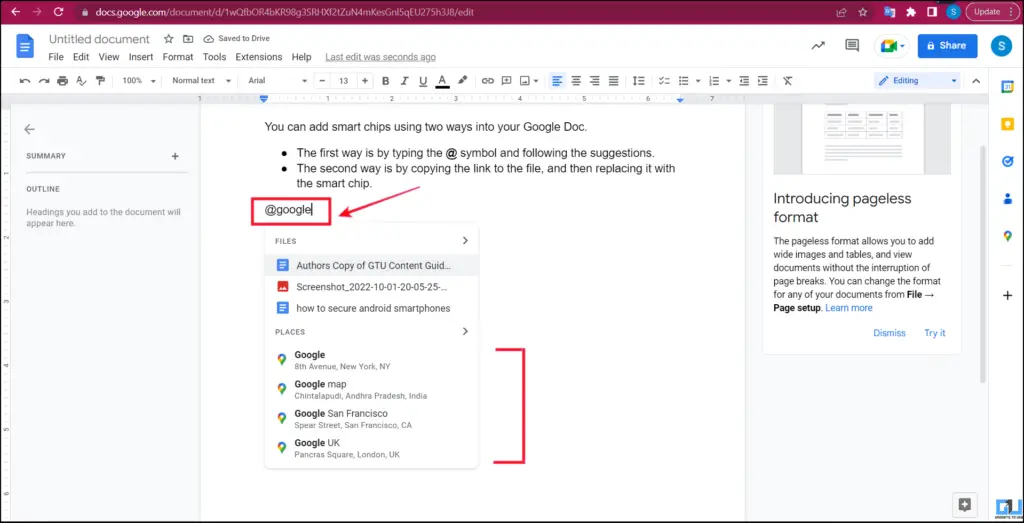This screenshot has height=523, width=1024.
Task: Open the Format menu
Action: [x=178, y=57]
